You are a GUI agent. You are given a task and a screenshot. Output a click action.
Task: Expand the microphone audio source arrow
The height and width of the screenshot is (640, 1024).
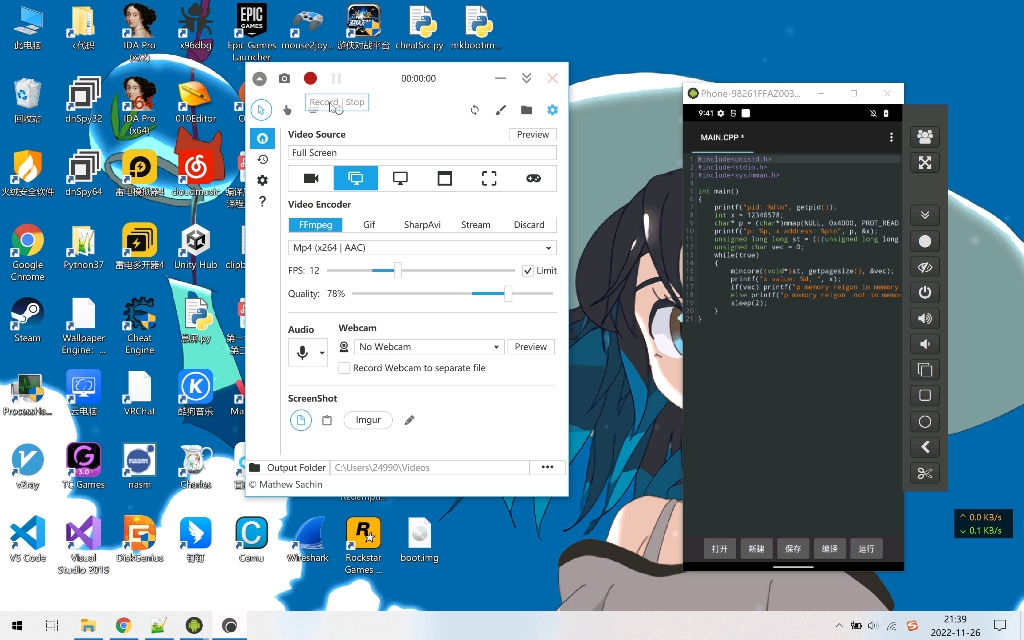pyautogui.click(x=322, y=353)
